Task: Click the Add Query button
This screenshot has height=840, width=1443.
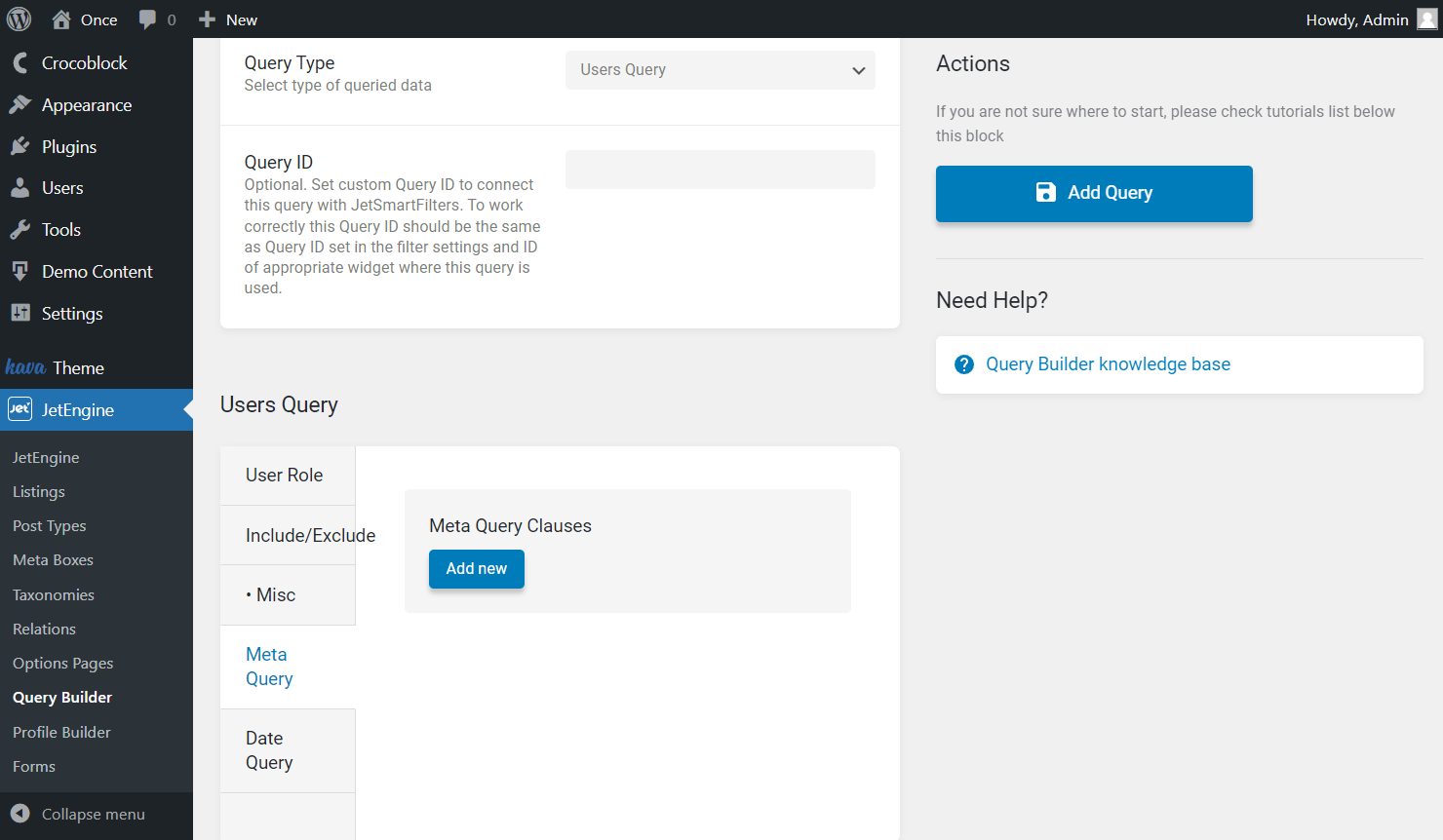Action: point(1094,194)
